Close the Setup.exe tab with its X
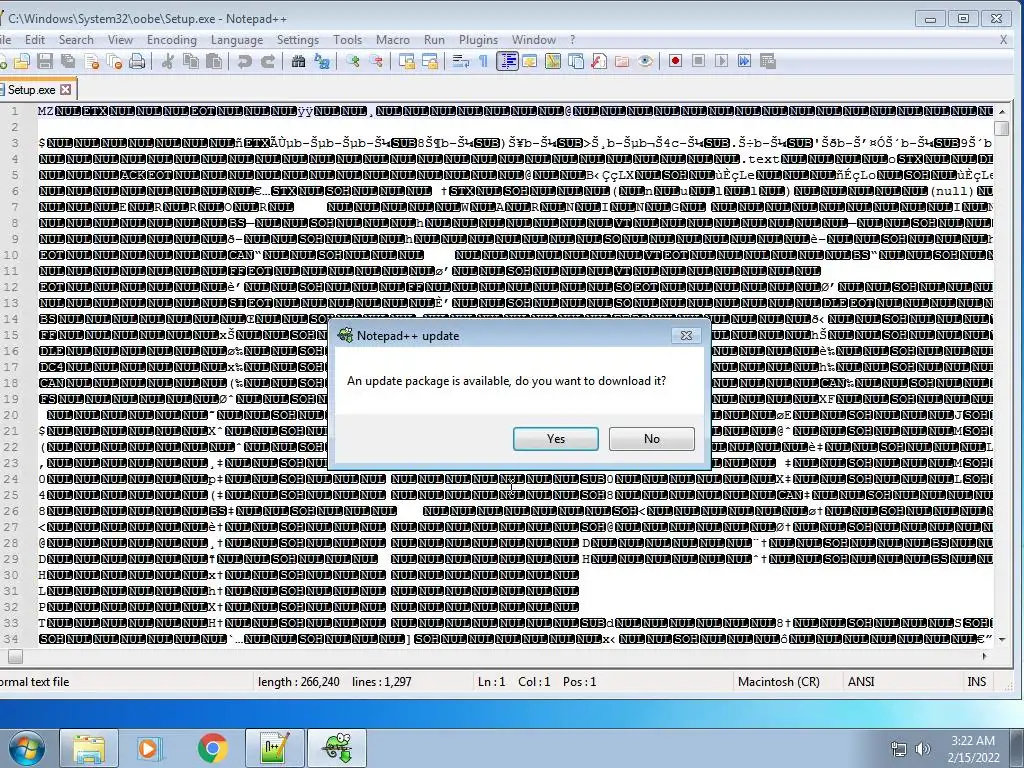The width and height of the screenshot is (1024, 768). 66,89
